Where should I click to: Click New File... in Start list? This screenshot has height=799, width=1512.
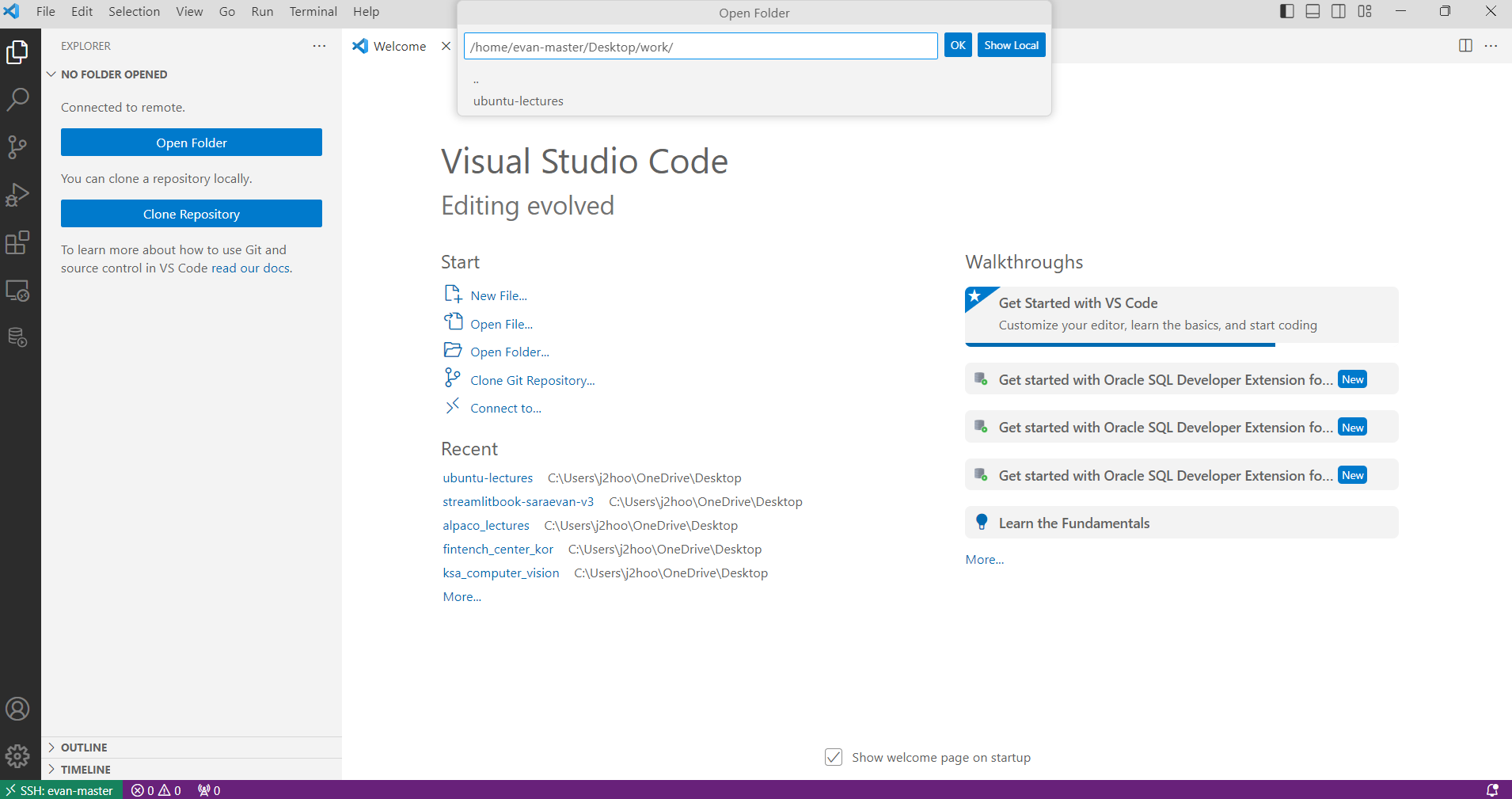click(x=499, y=295)
